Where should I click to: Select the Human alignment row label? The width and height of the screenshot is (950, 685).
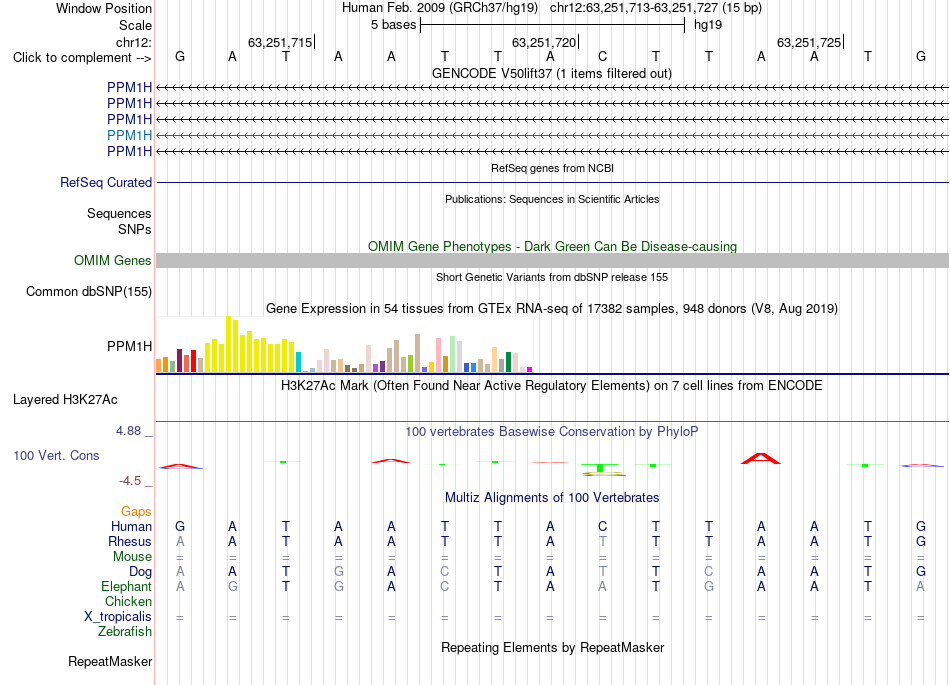(131, 526)
